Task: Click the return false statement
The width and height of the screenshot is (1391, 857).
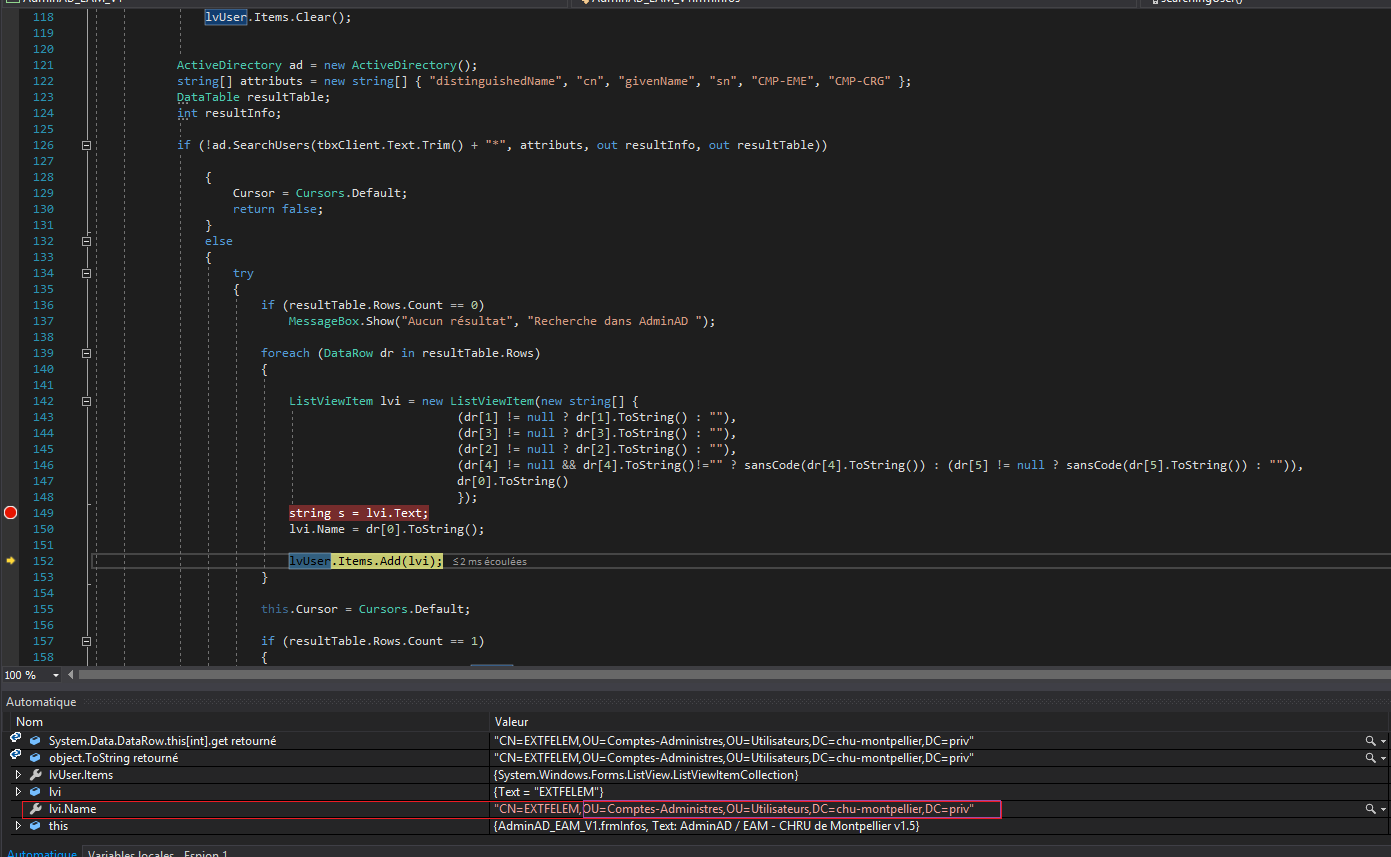Action: coord(278,209)
